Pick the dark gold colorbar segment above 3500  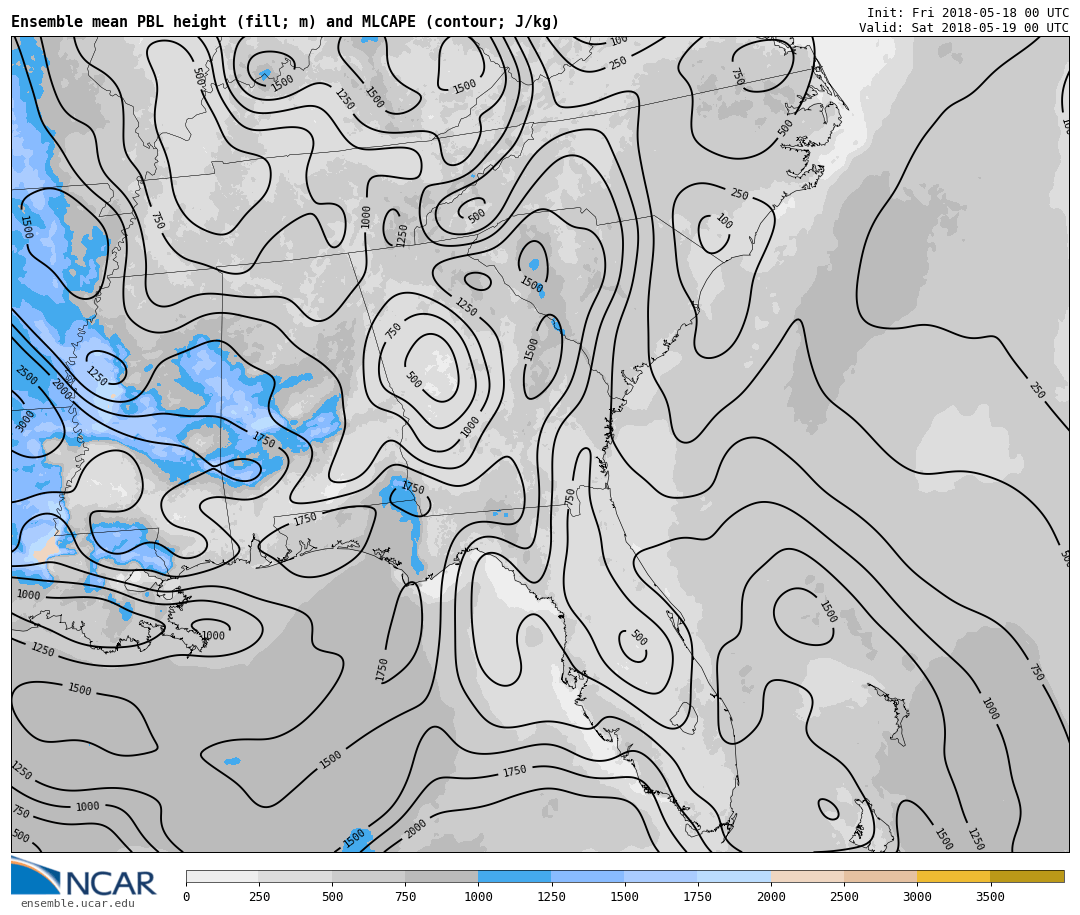click(1027, 876)
